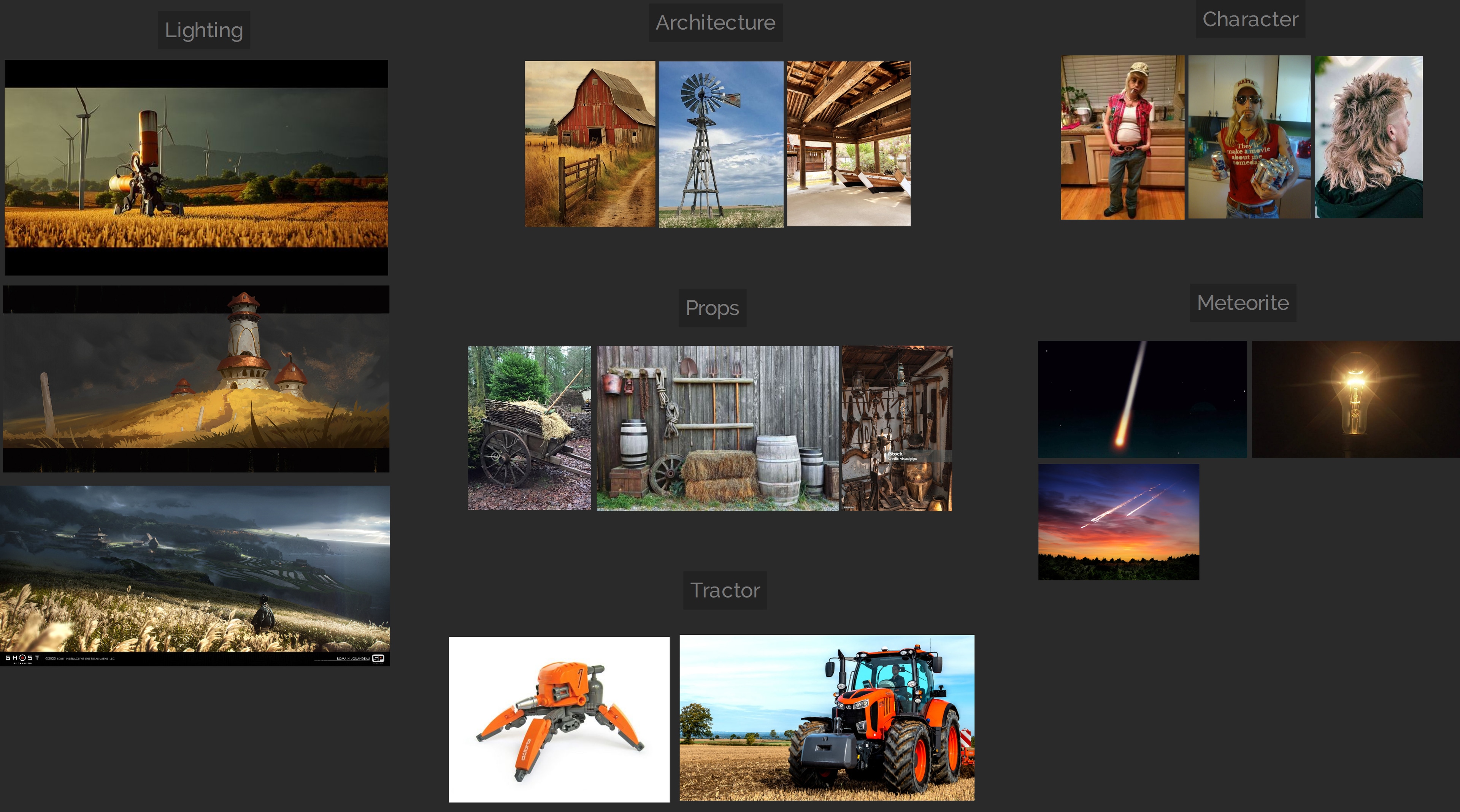Click the Character section label
1460x812 pixels.
pyautogui.click(x=1250, y=19)
